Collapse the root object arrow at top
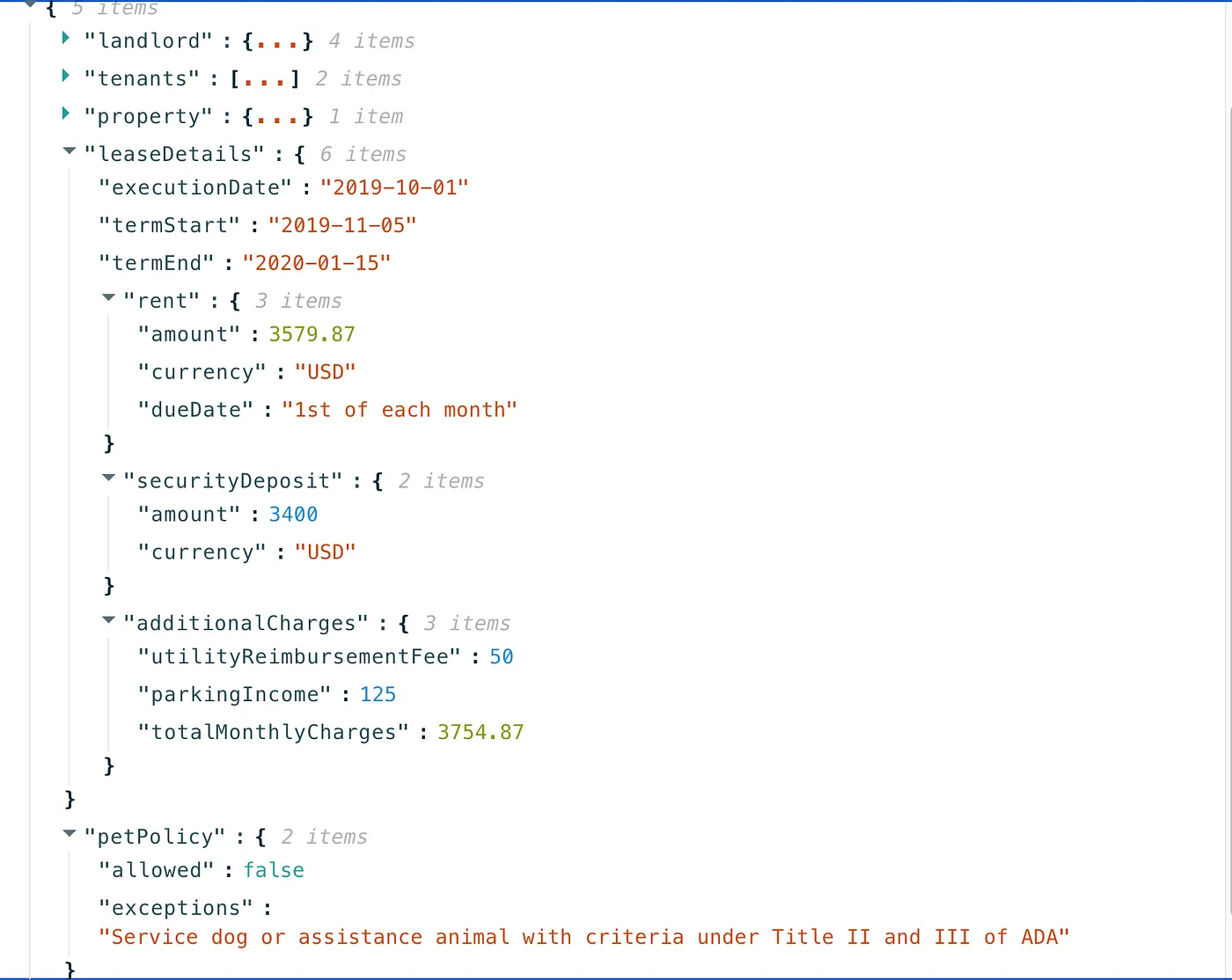The width and height of the screenshot is (1232, 980). [31, 5]
